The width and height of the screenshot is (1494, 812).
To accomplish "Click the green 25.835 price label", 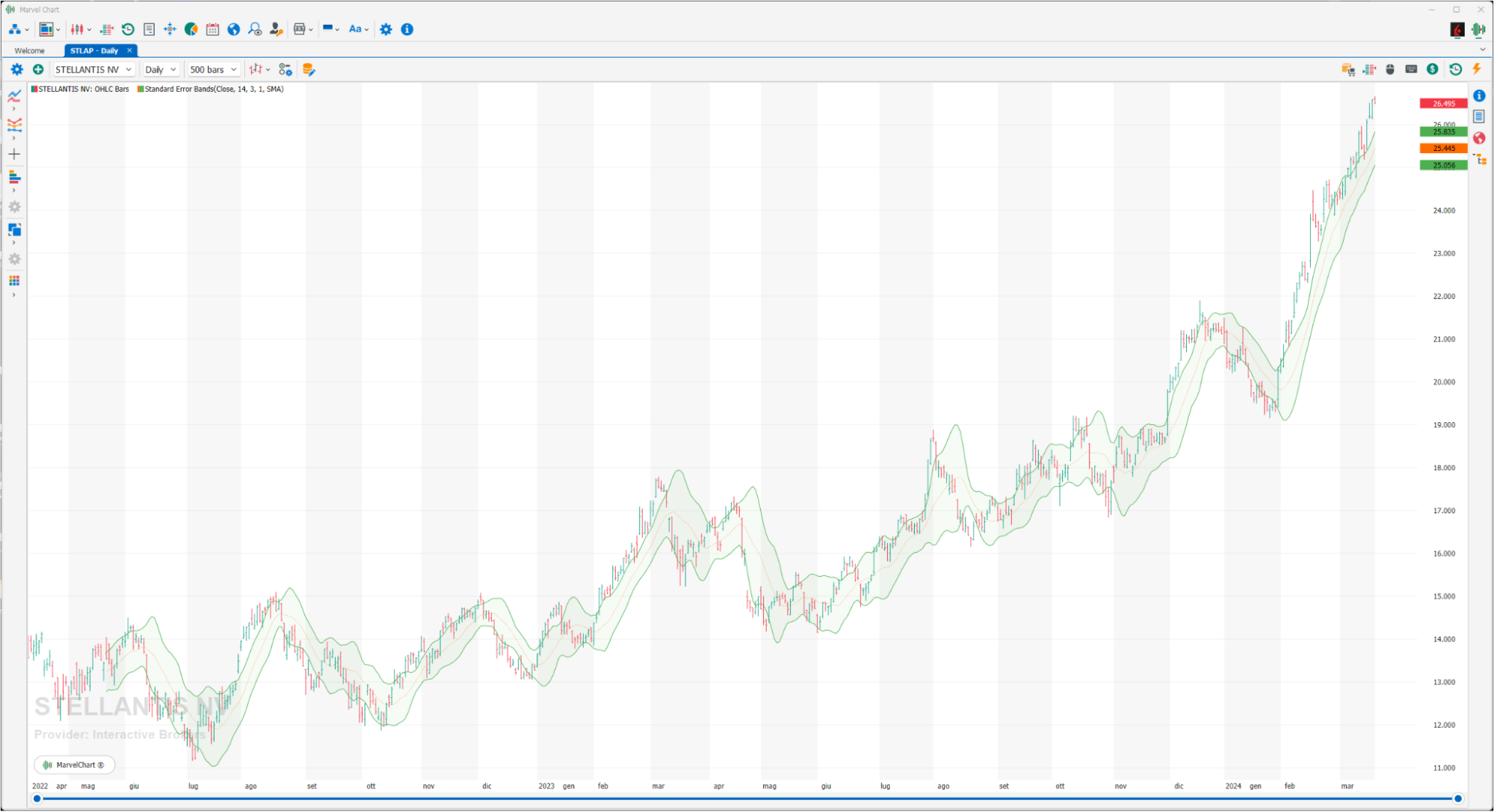I will [1443, 131].
